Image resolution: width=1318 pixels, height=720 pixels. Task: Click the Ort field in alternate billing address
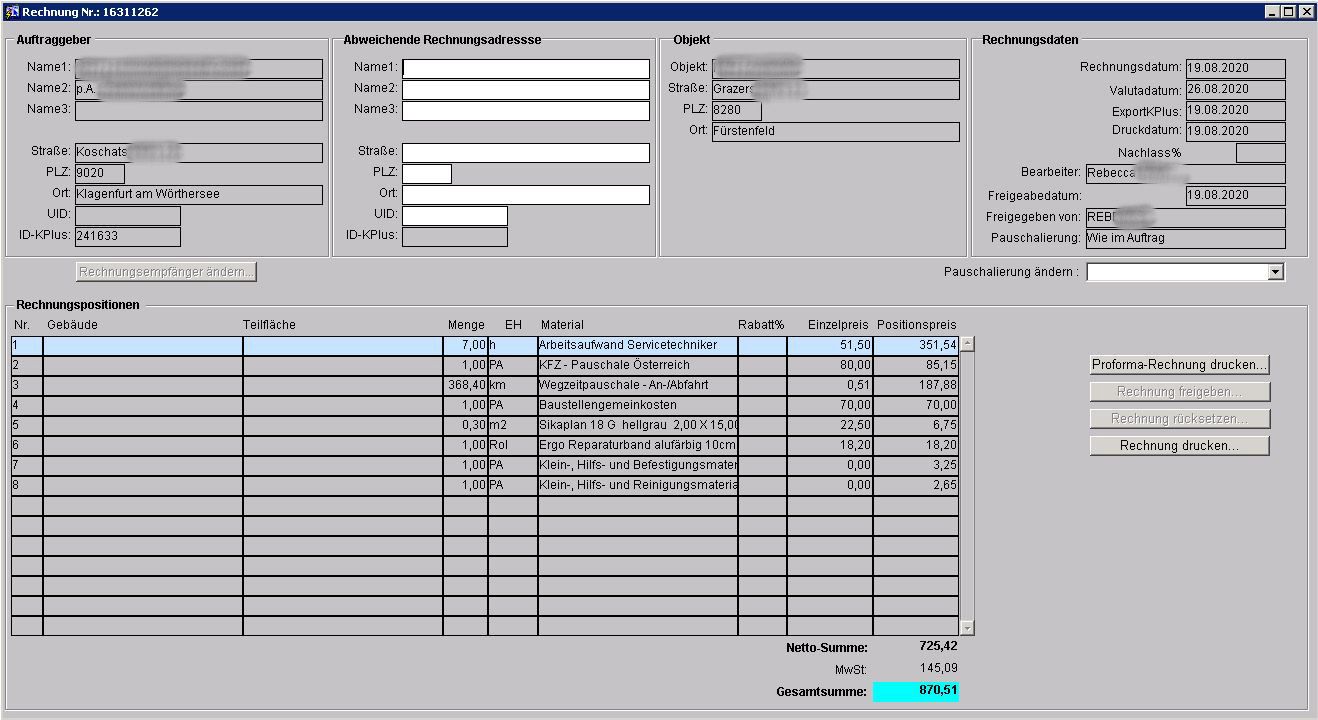[x=525, y=195]
